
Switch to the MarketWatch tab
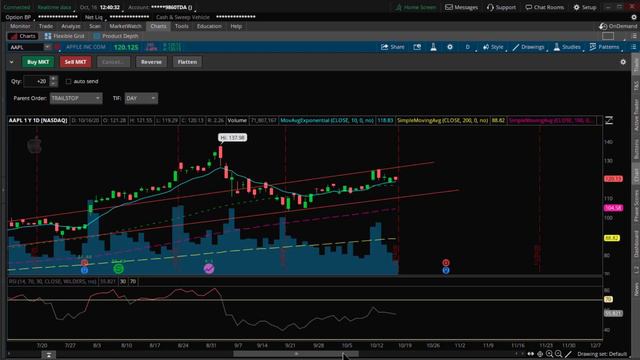click(x=125, y=26)
